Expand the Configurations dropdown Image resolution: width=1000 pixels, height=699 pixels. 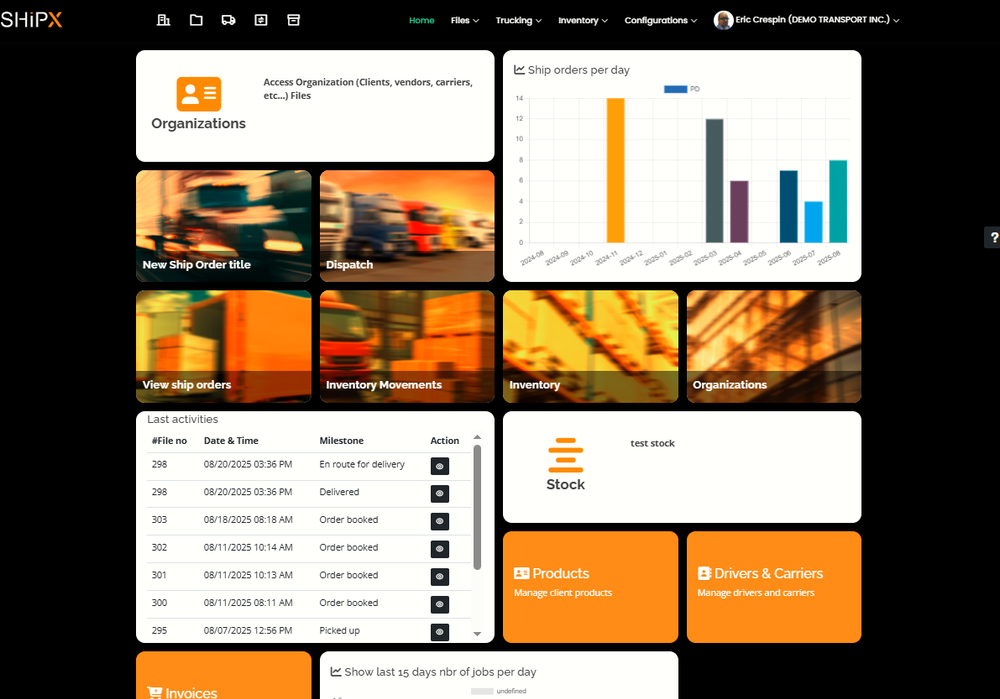pyautogui.click(x=660, y=19)
